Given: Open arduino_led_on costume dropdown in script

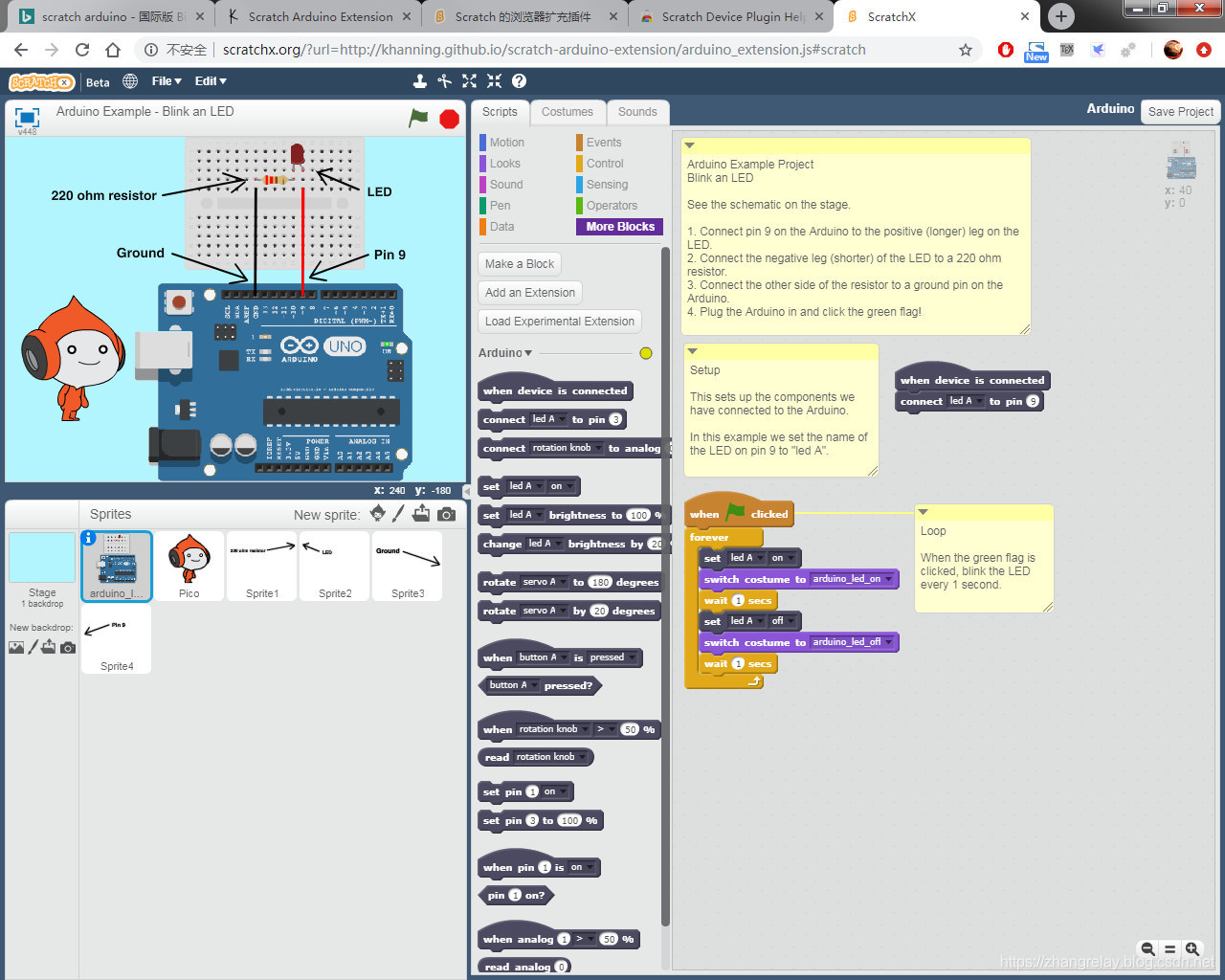Looking at the screenshot, I should tap(852, 579).
